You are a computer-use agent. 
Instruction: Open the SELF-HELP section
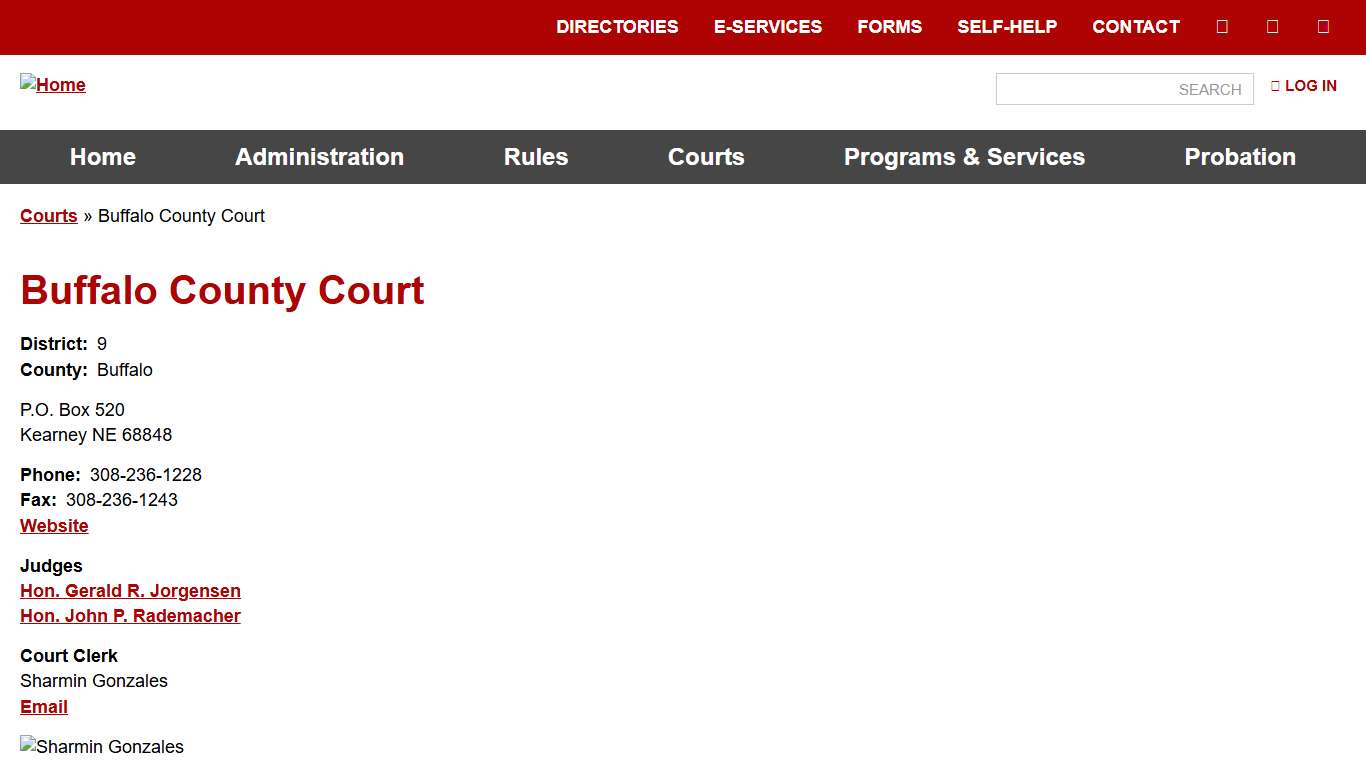click(x=1007, y=27)
